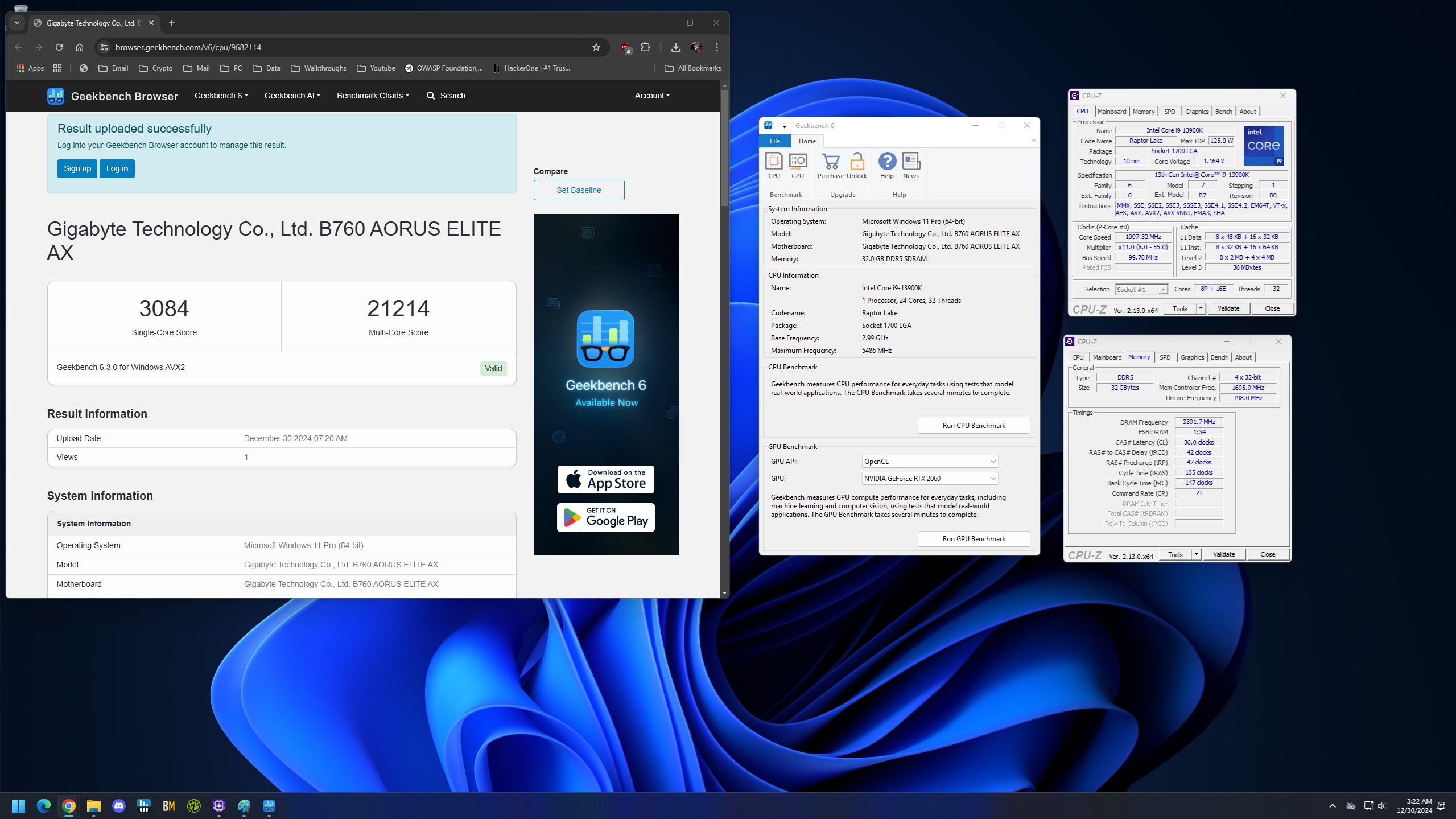Image resolution: width=1456 pixels, height=819 pixels.
Task: Open the Geekbench 6 dropdown menu in navbar
Action: click(x=221, y=96)
